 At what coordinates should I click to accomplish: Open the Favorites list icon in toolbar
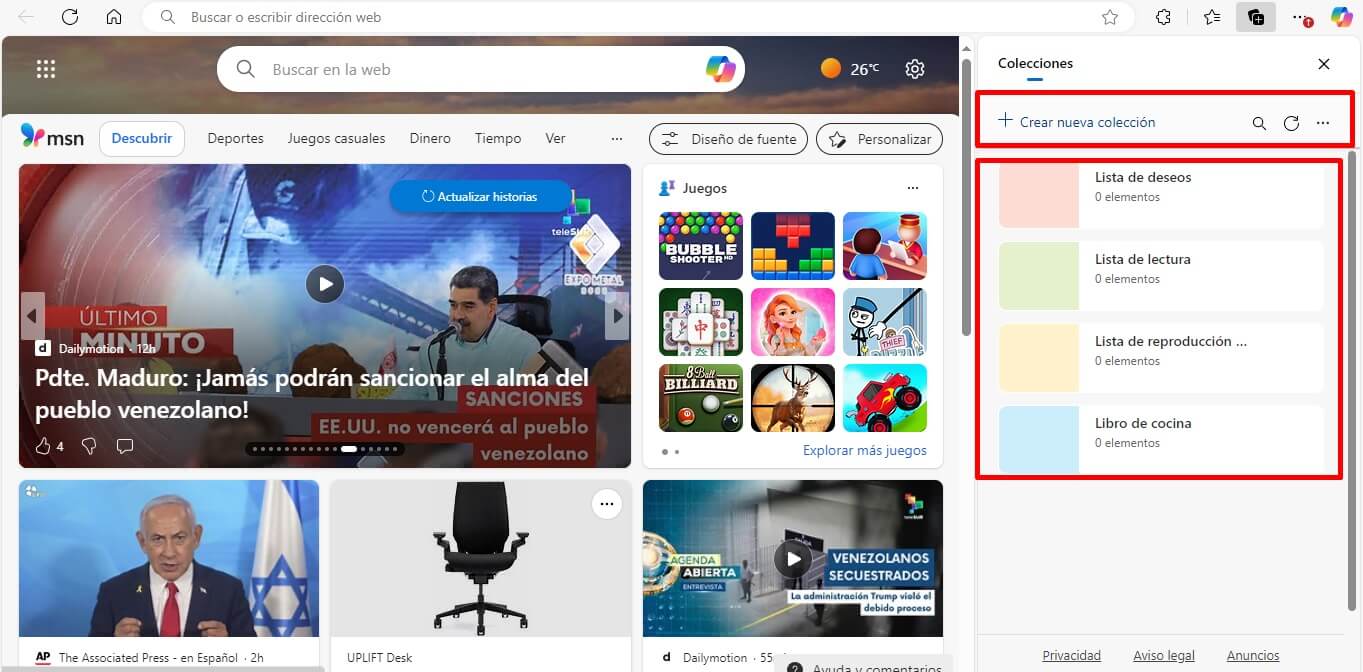point(1212,17)
